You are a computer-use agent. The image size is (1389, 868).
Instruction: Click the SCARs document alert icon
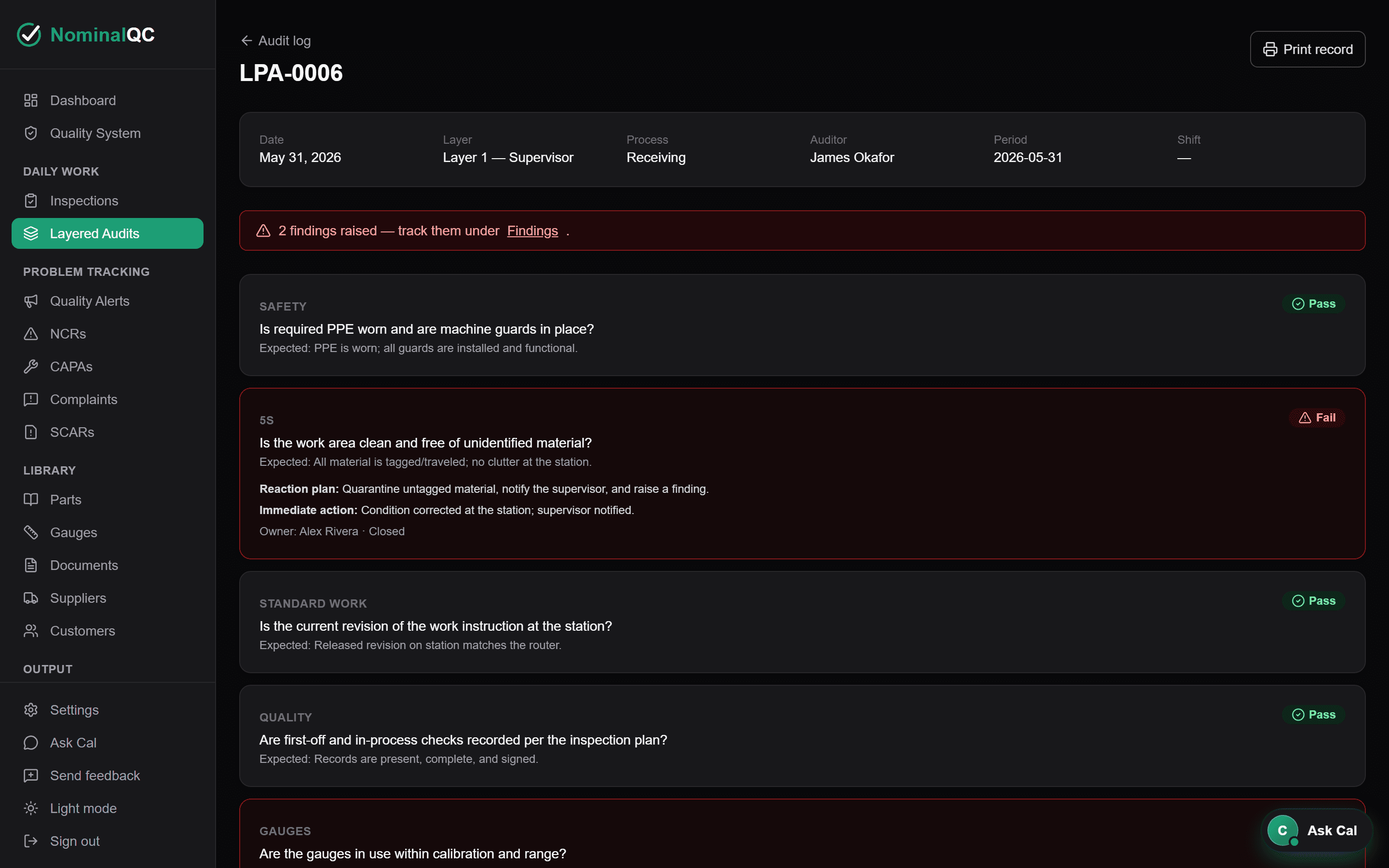pyautogui.click(x=31, y=432)
